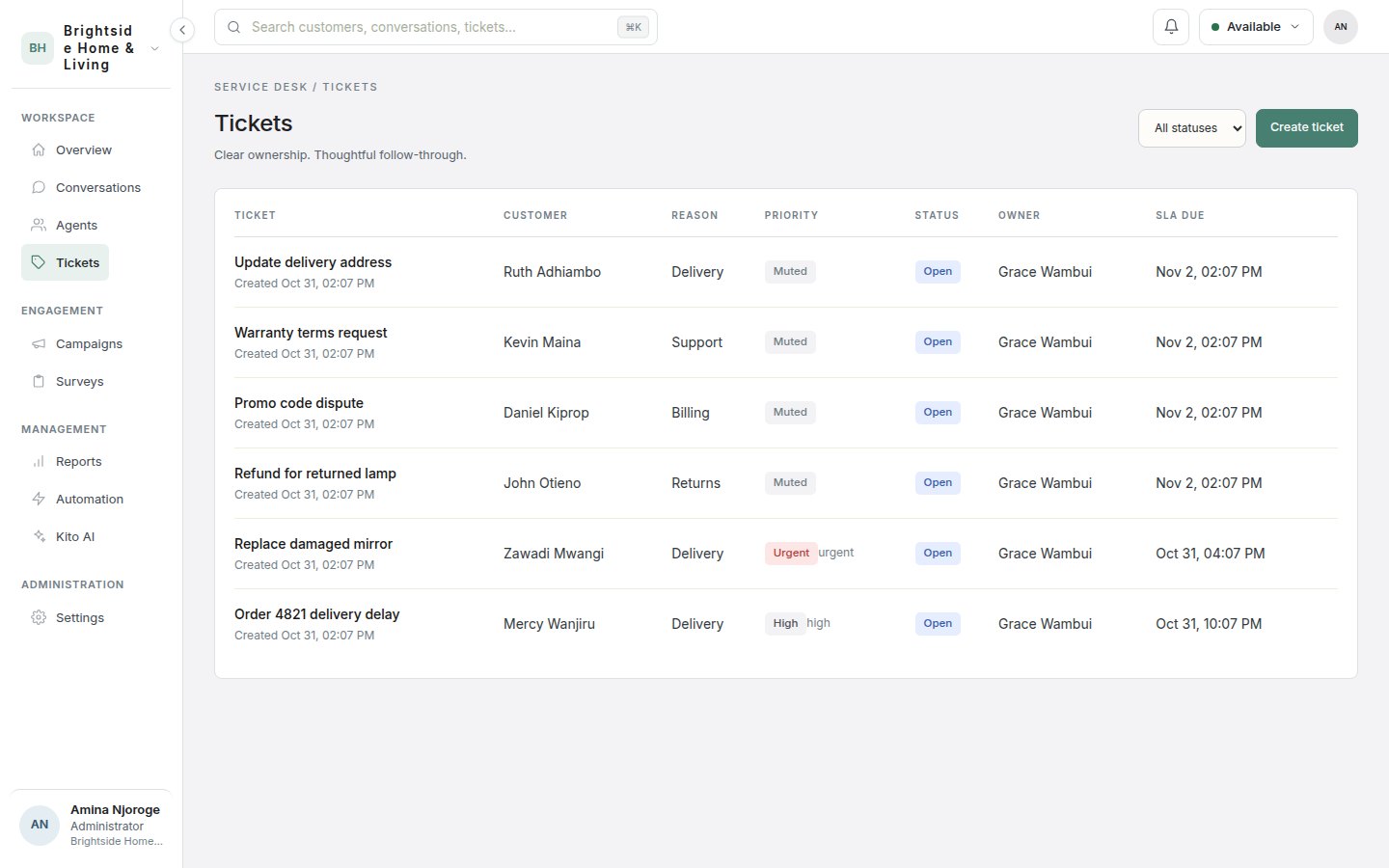Image resolution: width=1389 pixels, height=868 pixels.
Task: Open the Update delivery address ticket
Action: (x=313, y=262)
